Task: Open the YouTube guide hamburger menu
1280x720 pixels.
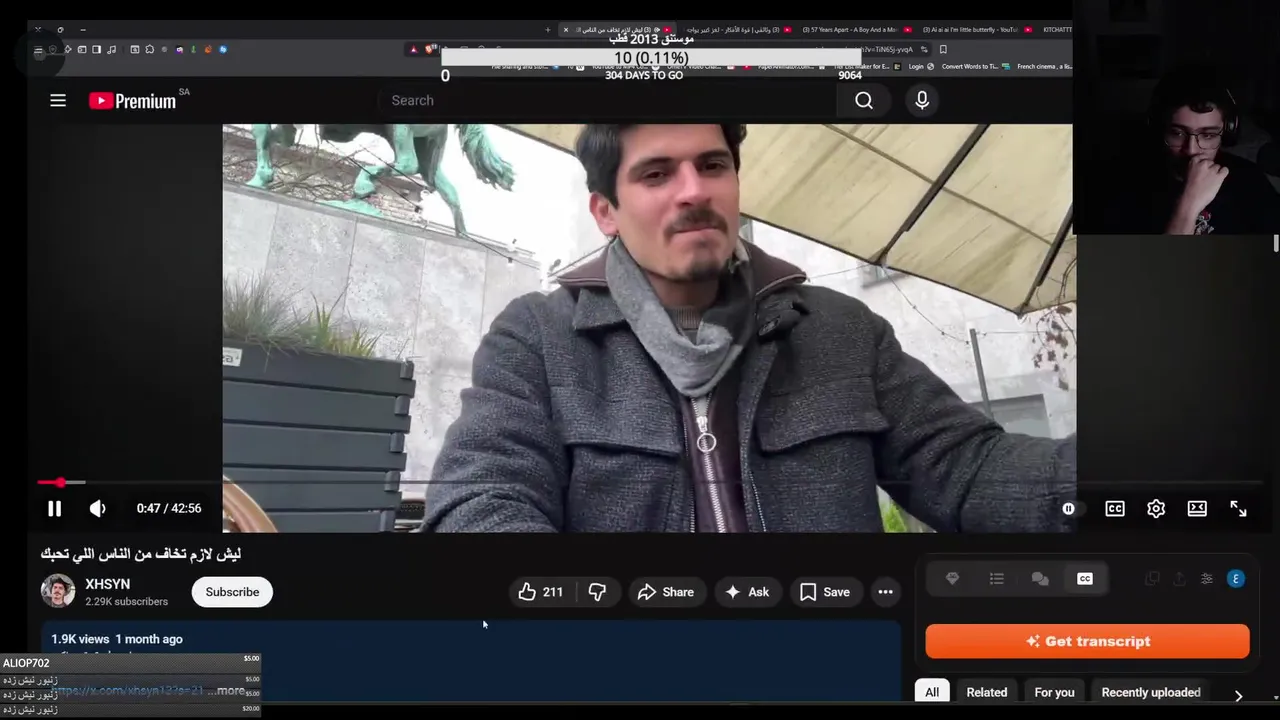Action: pyautogui.click(x=58, y=100)
